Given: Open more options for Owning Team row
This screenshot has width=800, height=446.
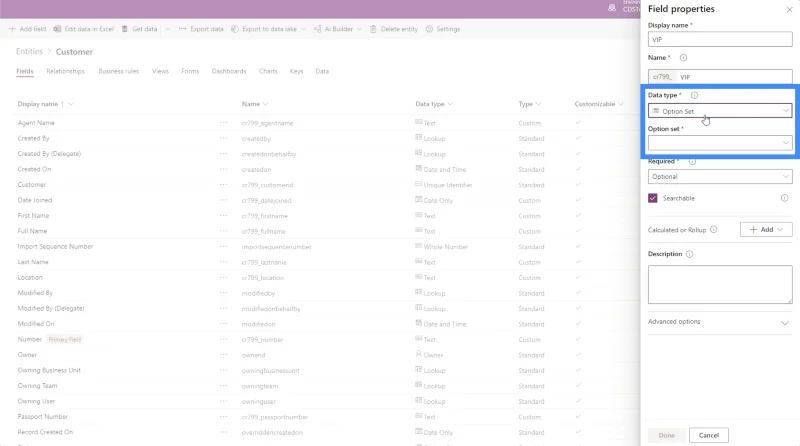Looking at the screenshot, I should [223, 386].
